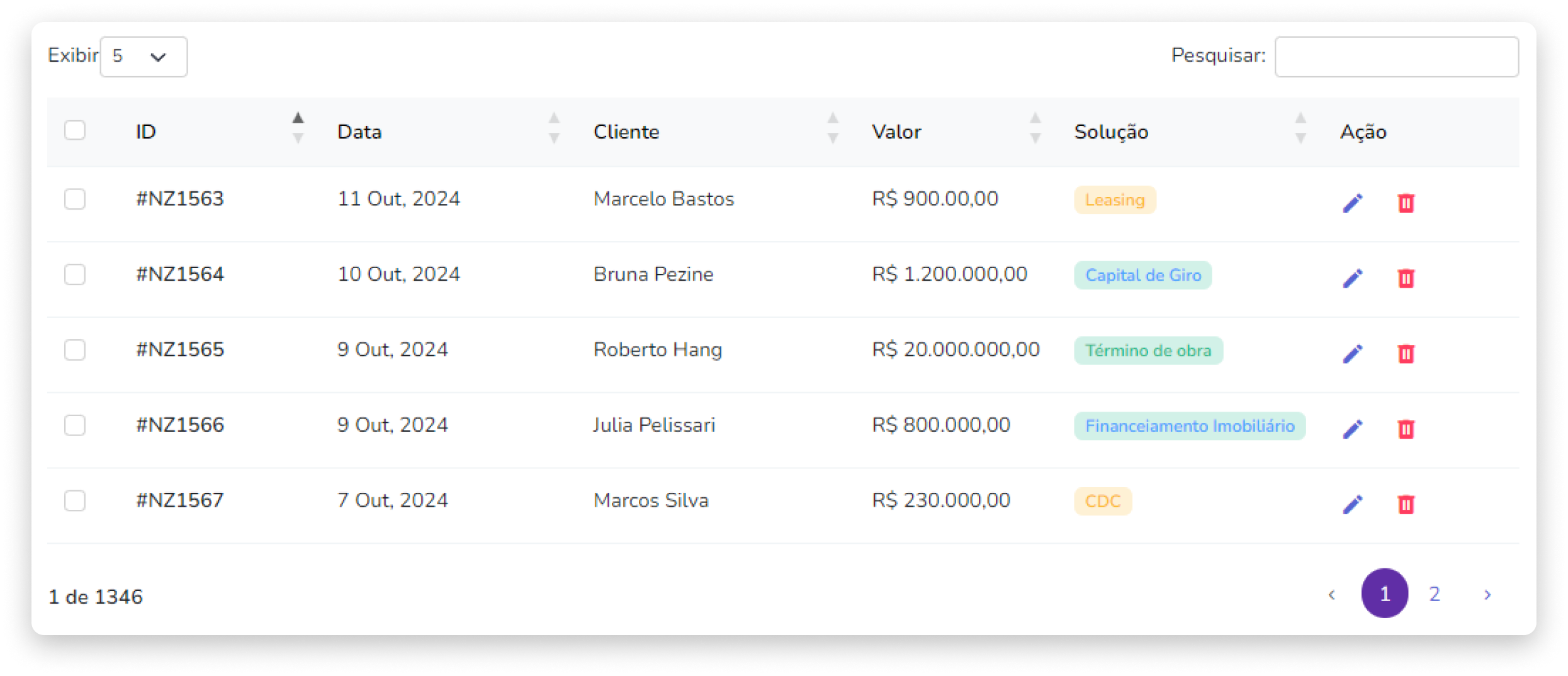This screenshot has height=676, width=1568.
Task: Edit the #NZ1563 record with pencil icon
Action: tap(1352, 203)
